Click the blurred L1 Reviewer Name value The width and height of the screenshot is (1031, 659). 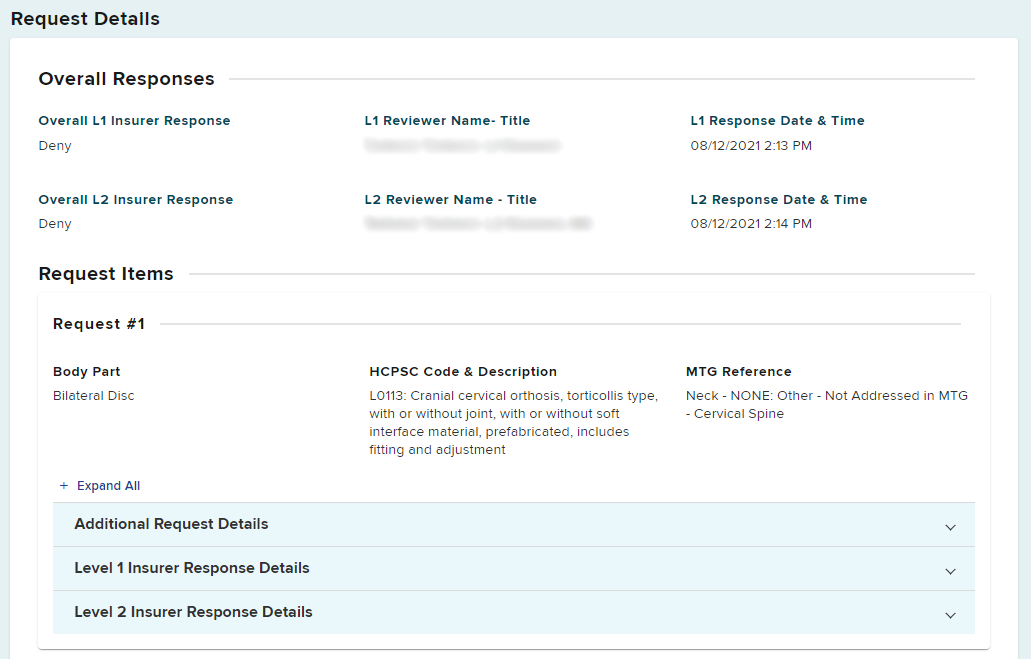click(x=462, y=146)
